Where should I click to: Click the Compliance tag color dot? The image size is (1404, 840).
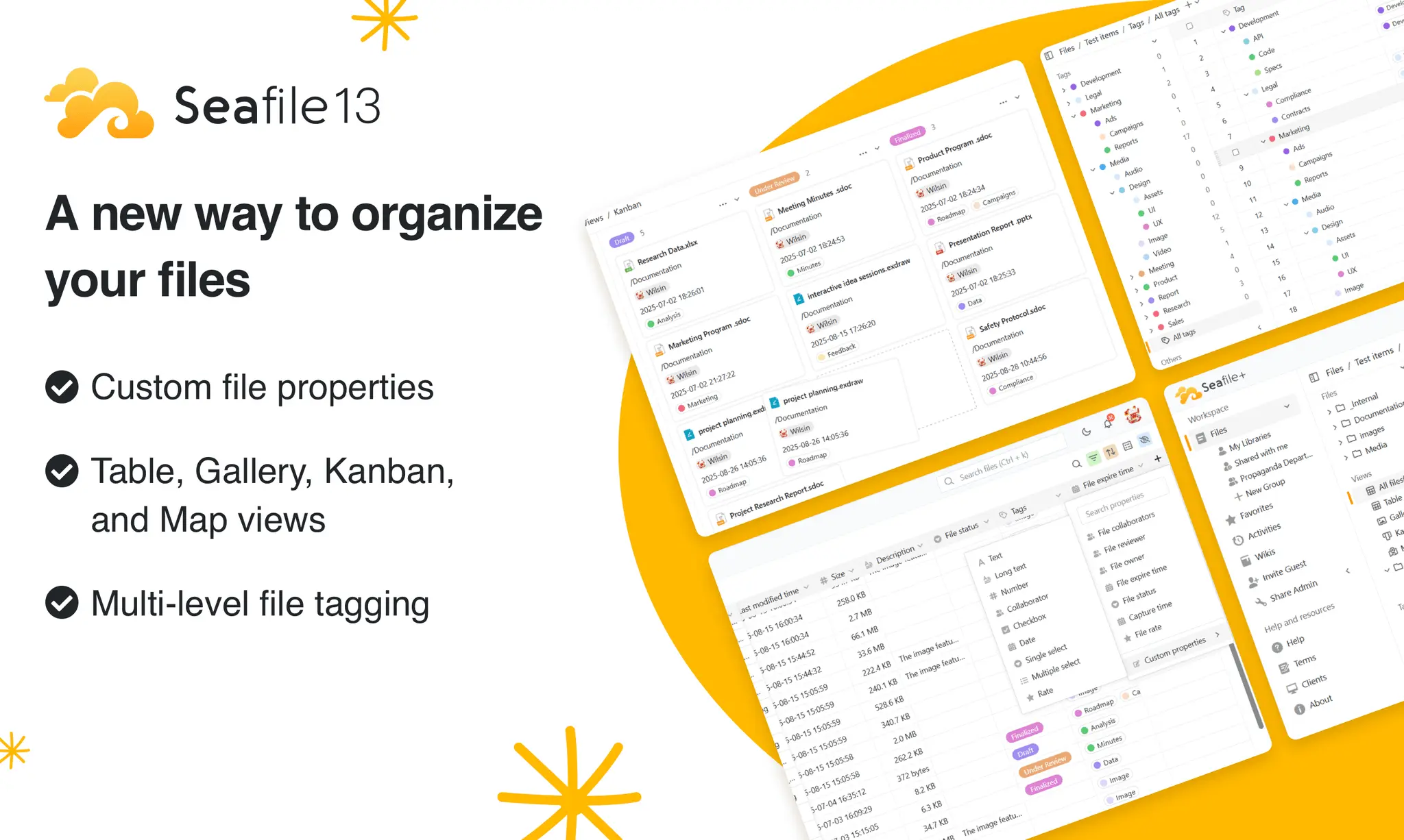pyautogui.click(x=1269, y=104)
